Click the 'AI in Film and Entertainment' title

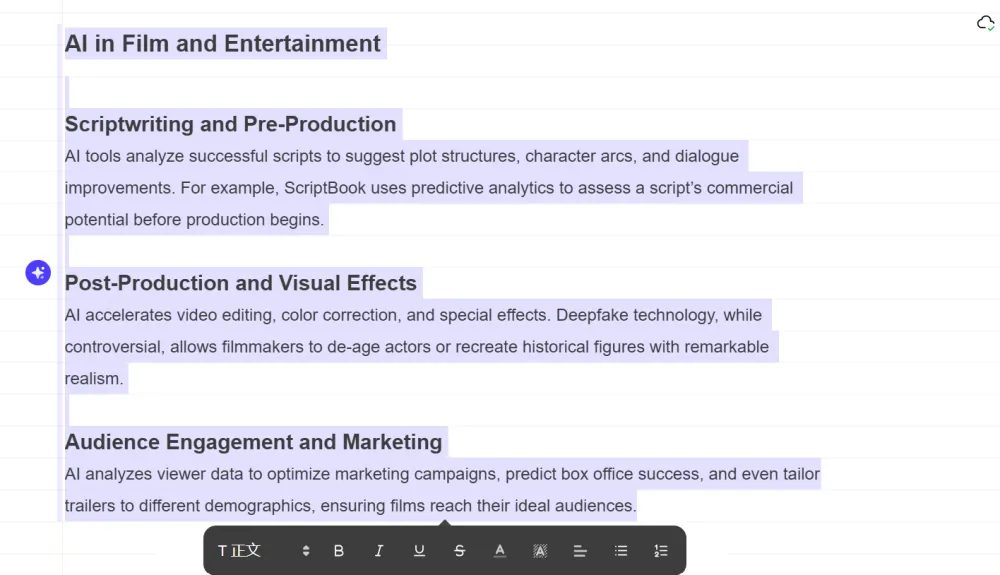pos(222,44)
